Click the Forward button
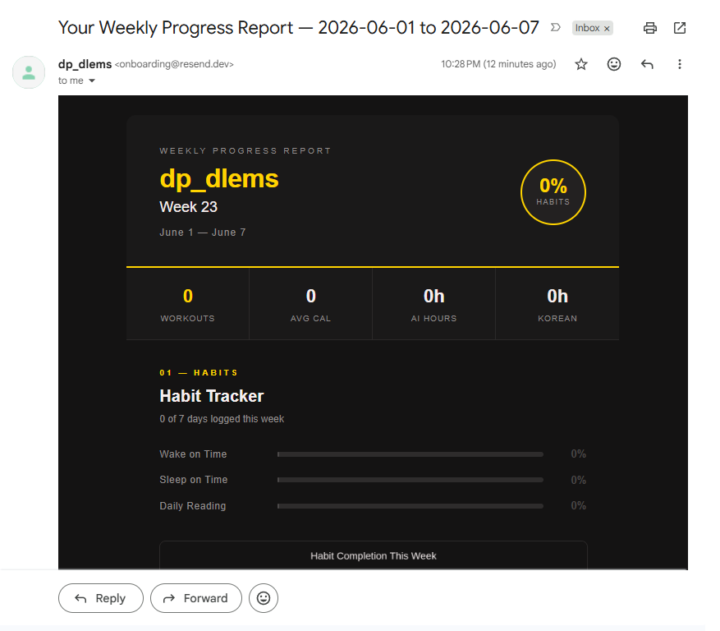The image size is (720, 631). pos(196,598)
